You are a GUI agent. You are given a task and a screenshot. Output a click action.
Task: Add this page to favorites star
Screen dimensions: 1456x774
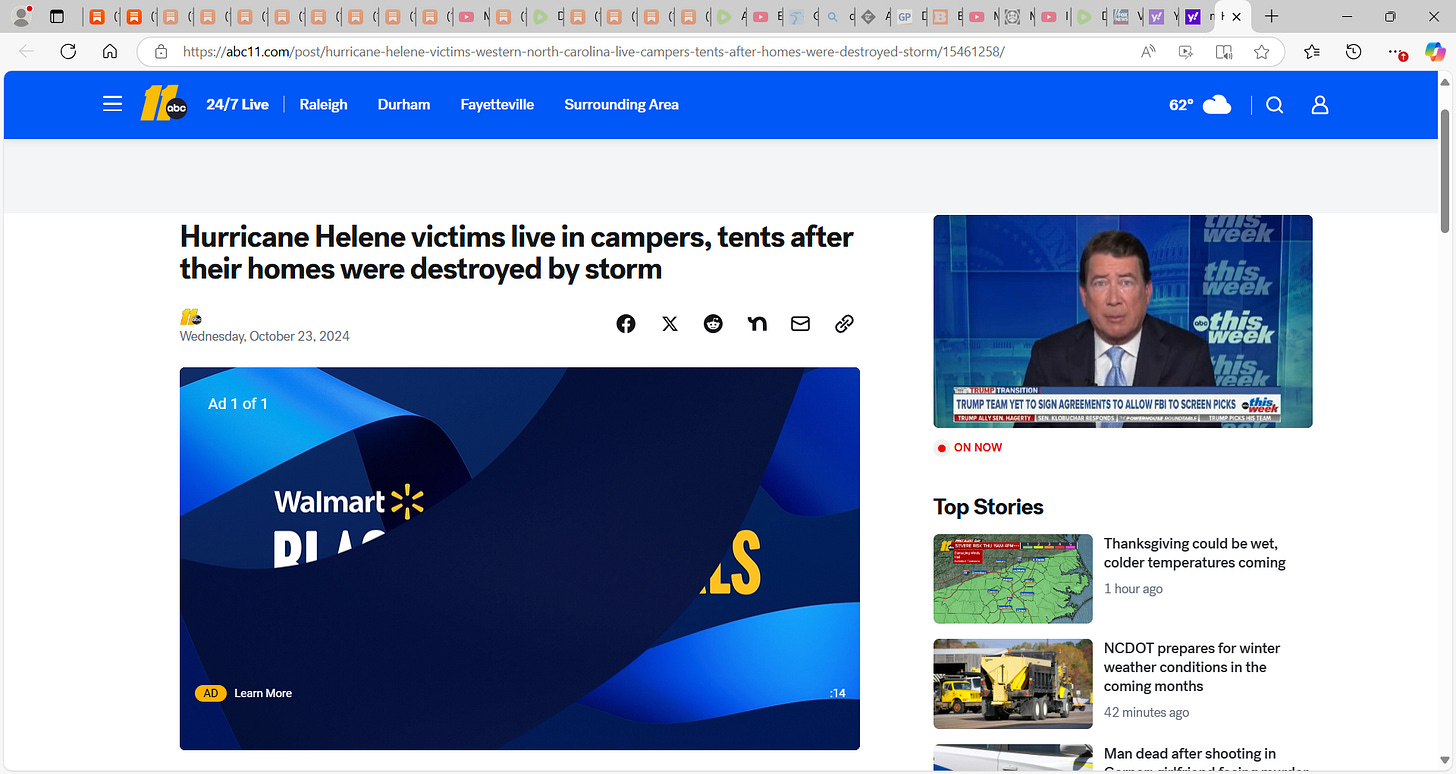(x=1262, y=51)
